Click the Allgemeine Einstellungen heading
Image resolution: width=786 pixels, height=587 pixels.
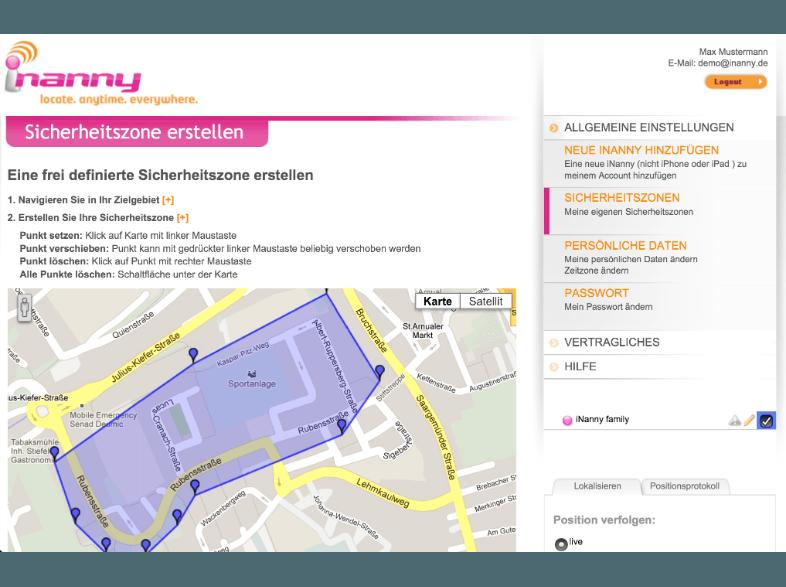(x=649, y=128)
